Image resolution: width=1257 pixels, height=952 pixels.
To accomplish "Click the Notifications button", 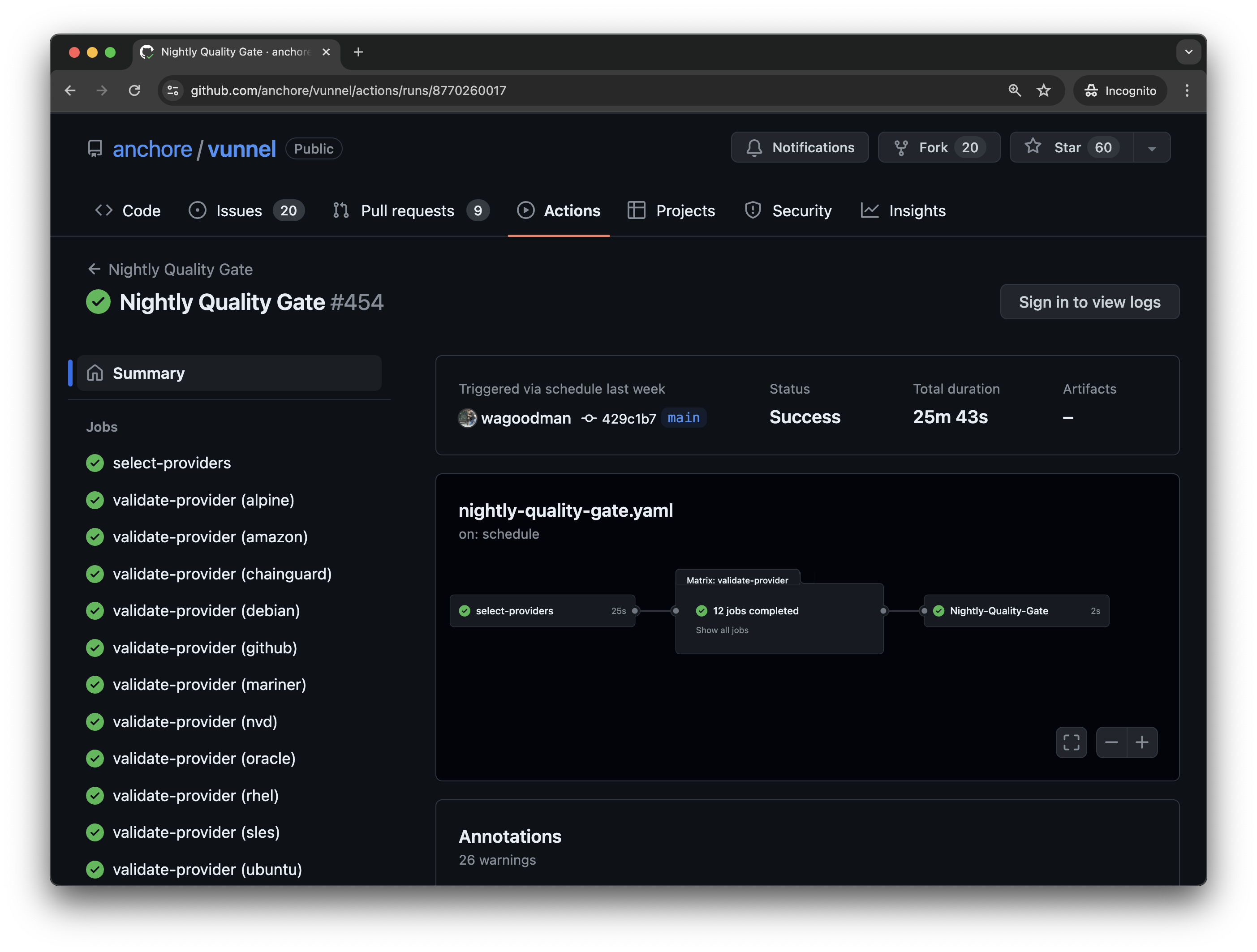I will coord(800,148).
